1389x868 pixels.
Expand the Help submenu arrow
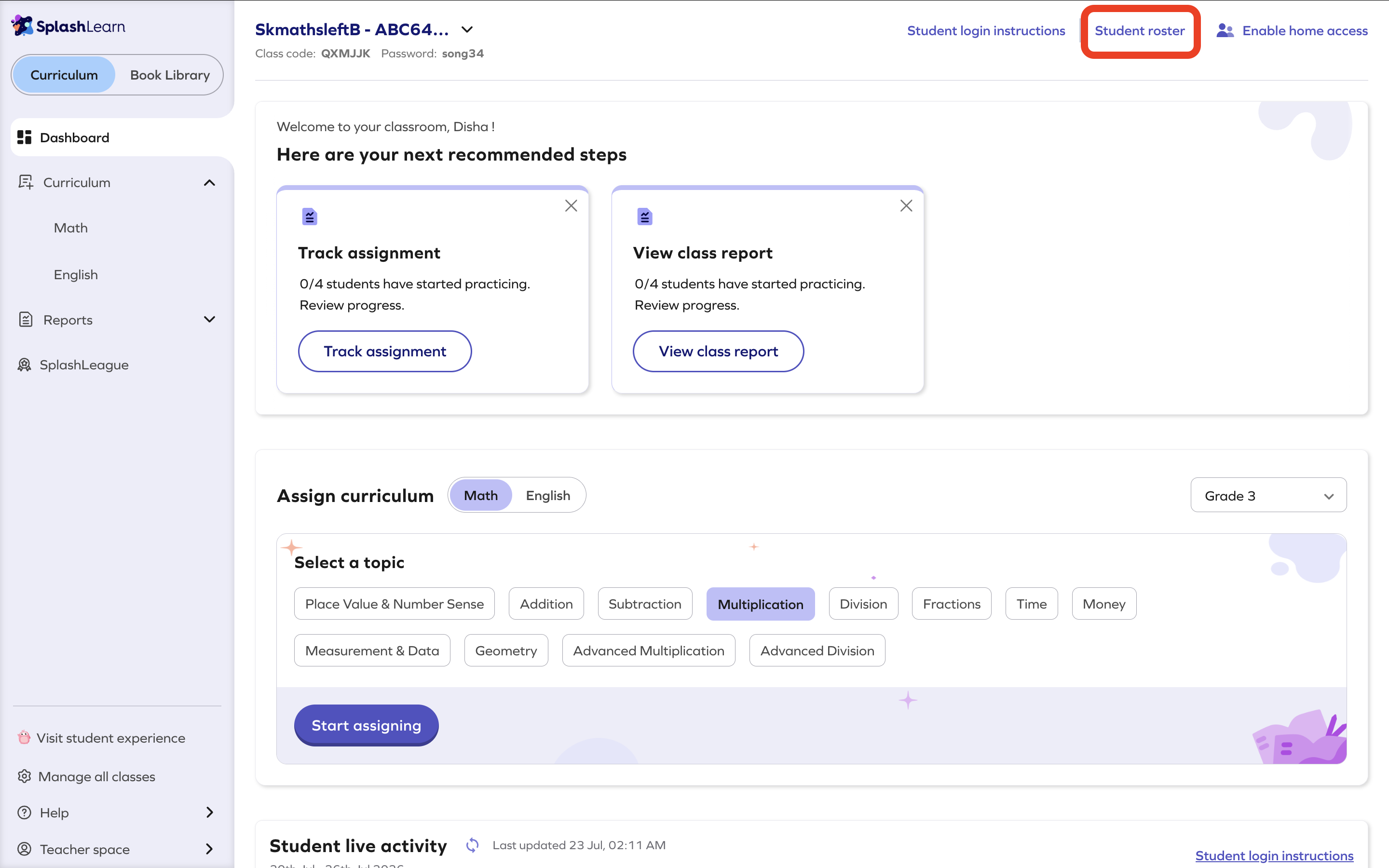(209, 813)
